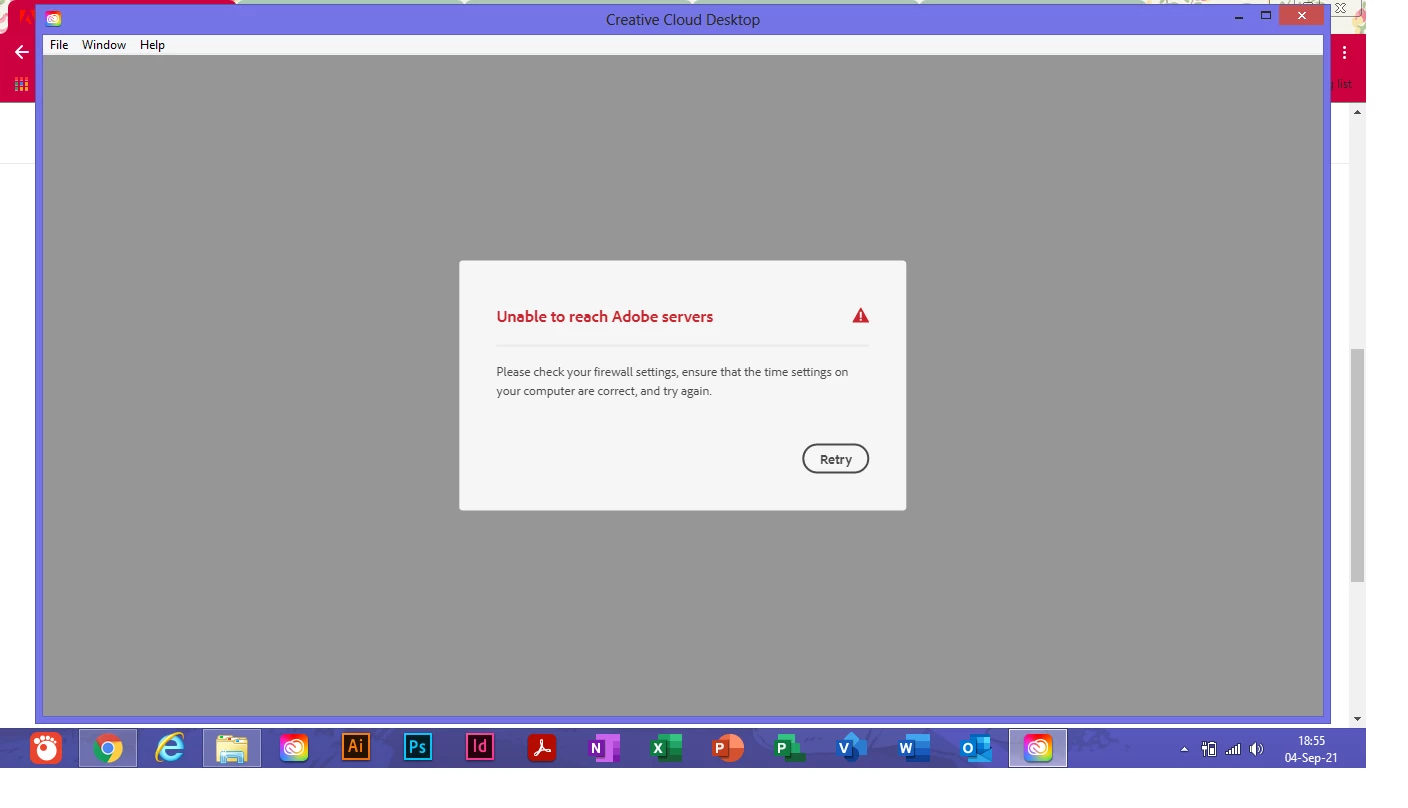Screen dimensions: 1408x808
Task: Open Microsoft Visio from the taskbar
Action: click(x=852, y=748)
